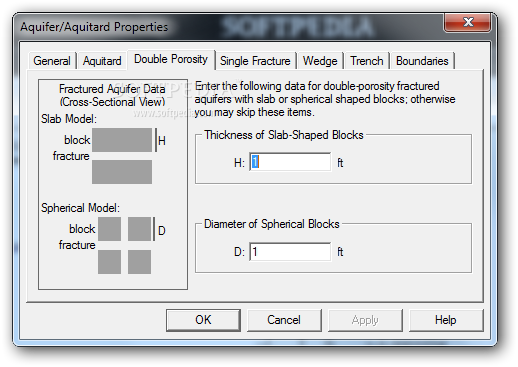
Task: Close the Aquifer/Aquitard Properties dialog
Action: coord(467,22)
